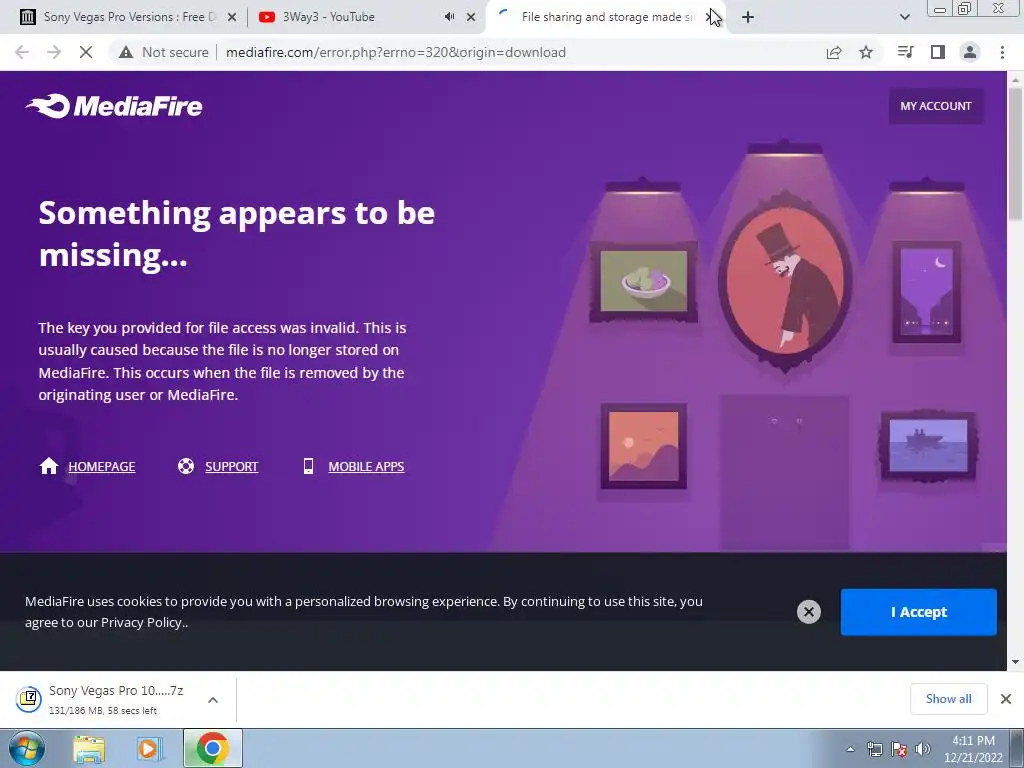The image size is (1024, 768).
Task: Click the phone icon beside MOBILE APPS
Action: click(x=308, y=466)
